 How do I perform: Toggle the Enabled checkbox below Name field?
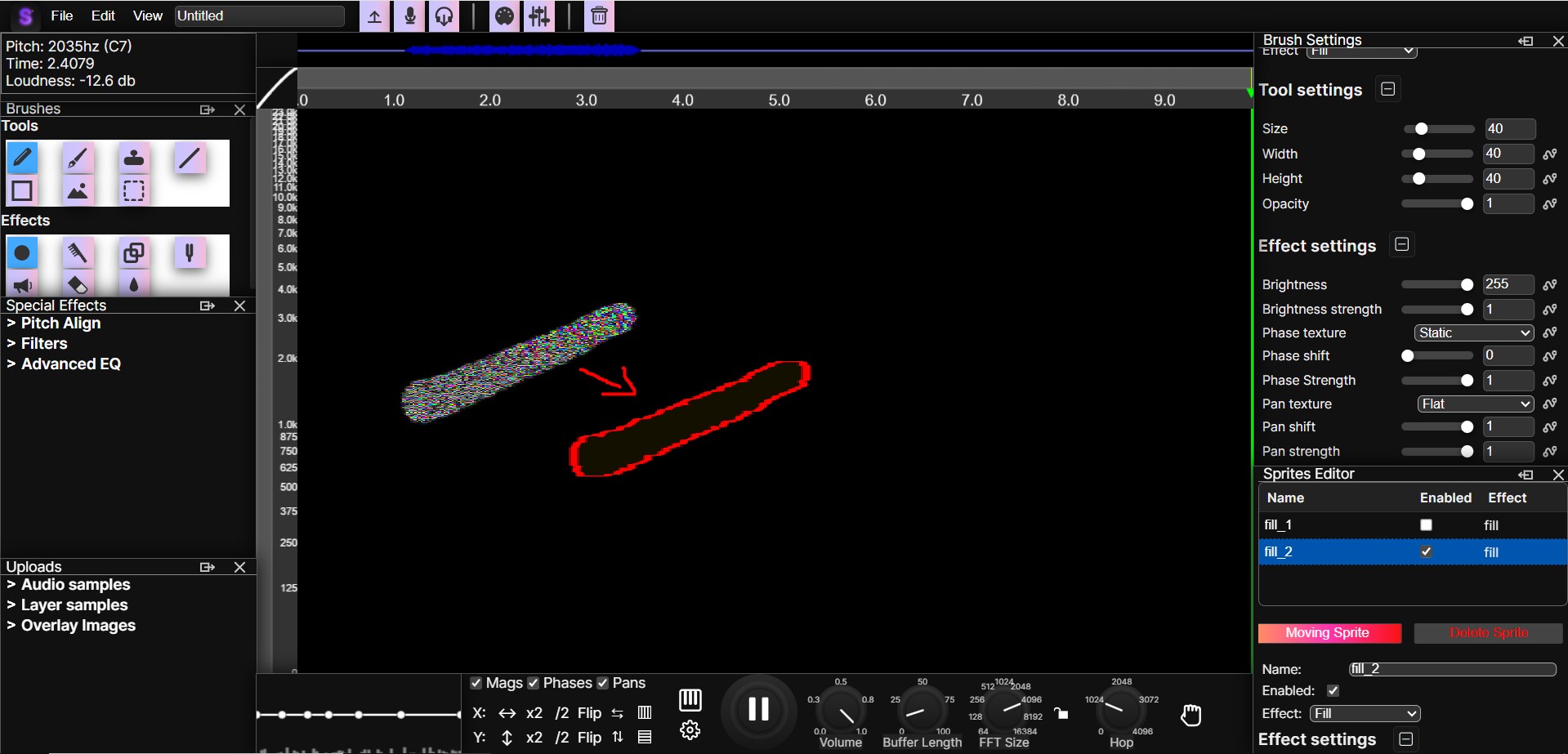pos(1333,691)
